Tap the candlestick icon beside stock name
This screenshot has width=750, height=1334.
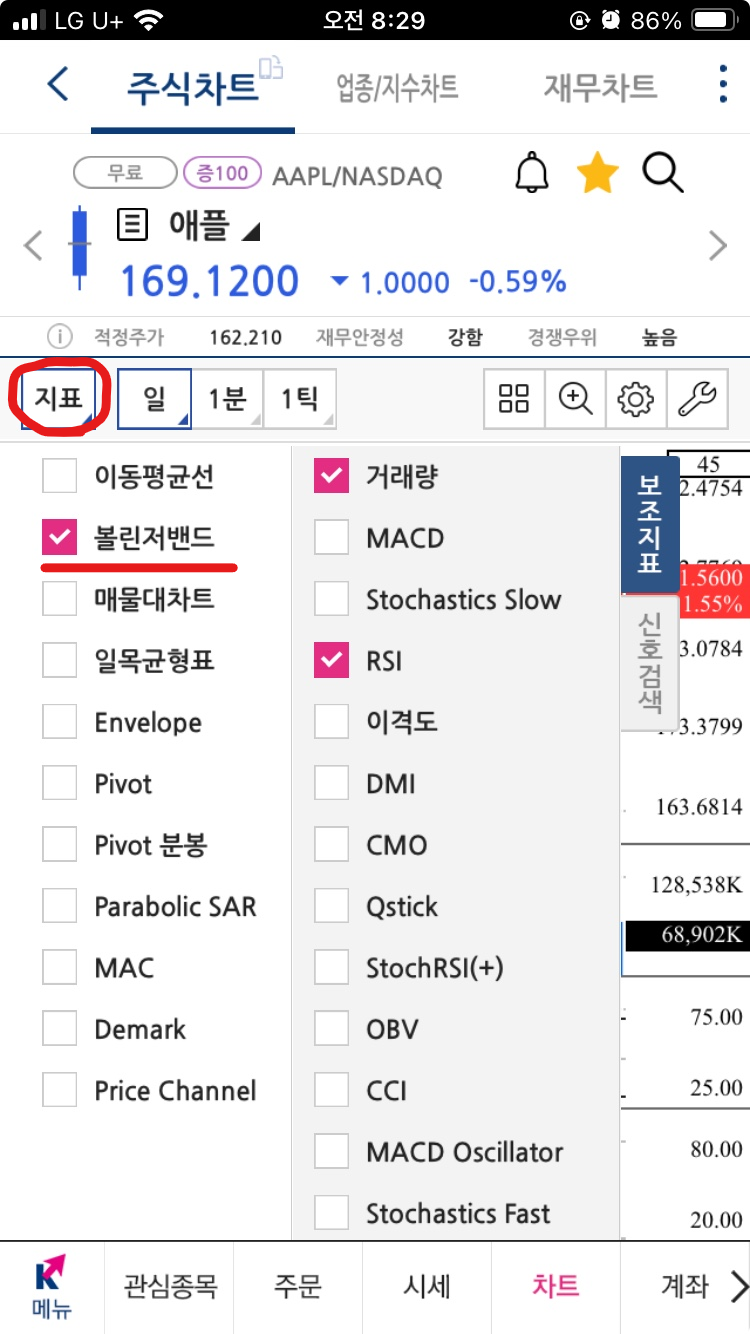[78, 247]
